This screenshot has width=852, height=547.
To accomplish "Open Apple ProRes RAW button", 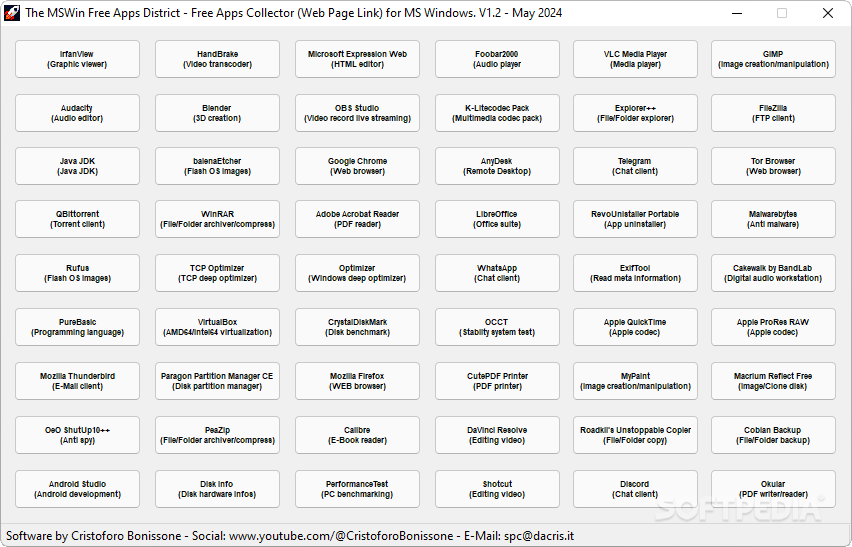I will click(x=773, y=327).
